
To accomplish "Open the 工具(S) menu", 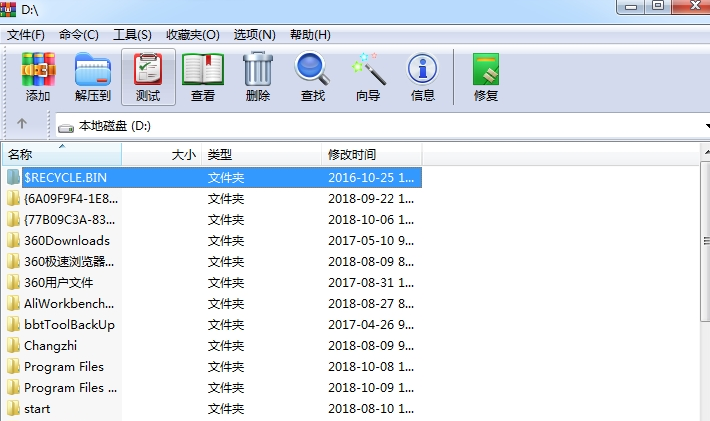I will point(132,35).
